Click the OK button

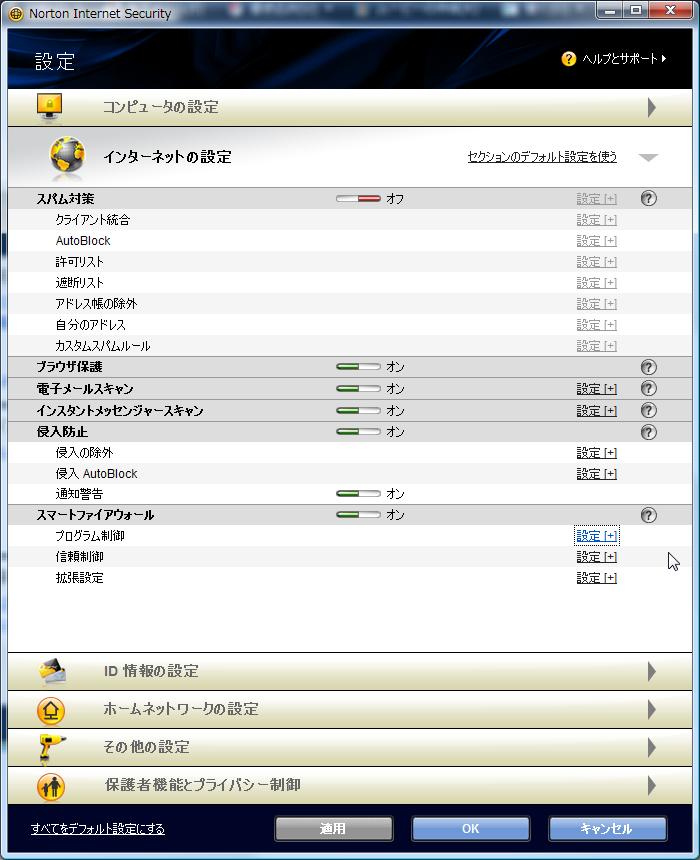[x=471, y=828]
